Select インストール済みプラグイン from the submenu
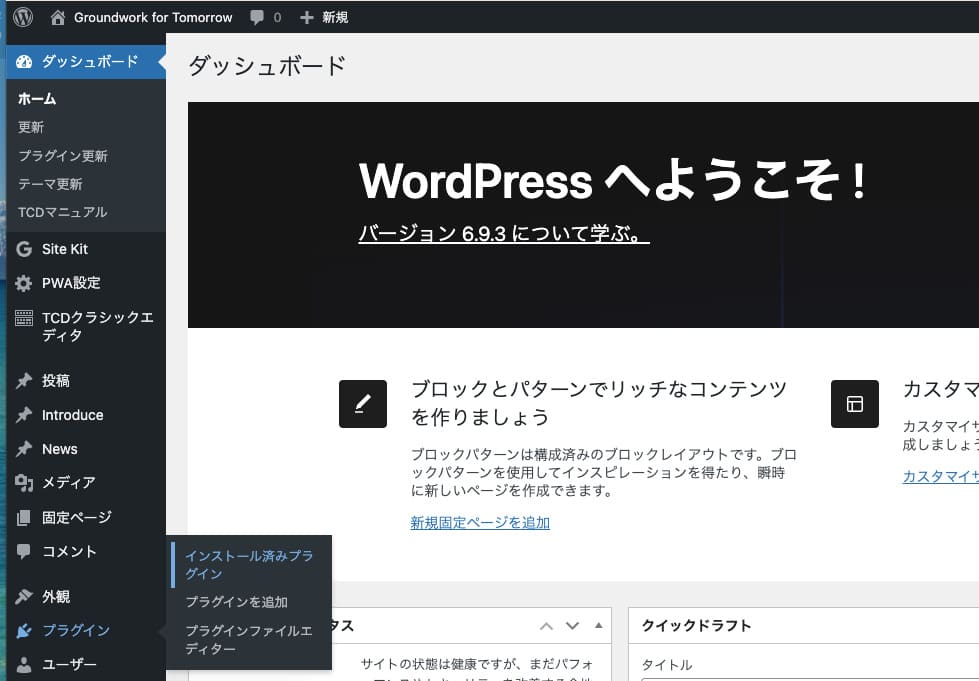Viewport: 979px width, 681px height. point(249,563)
